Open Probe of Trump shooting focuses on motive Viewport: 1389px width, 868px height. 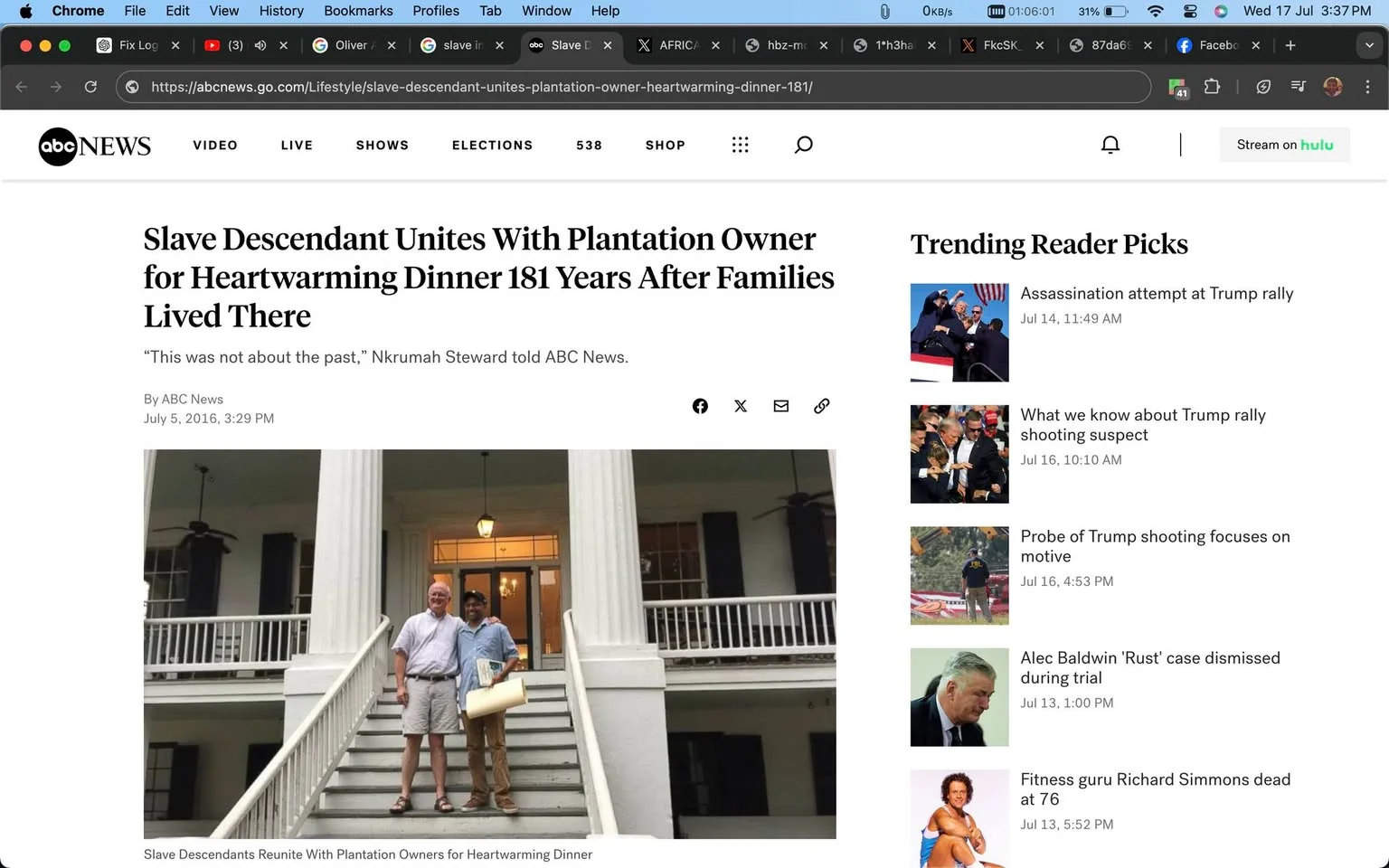[x=1155, y=546]
